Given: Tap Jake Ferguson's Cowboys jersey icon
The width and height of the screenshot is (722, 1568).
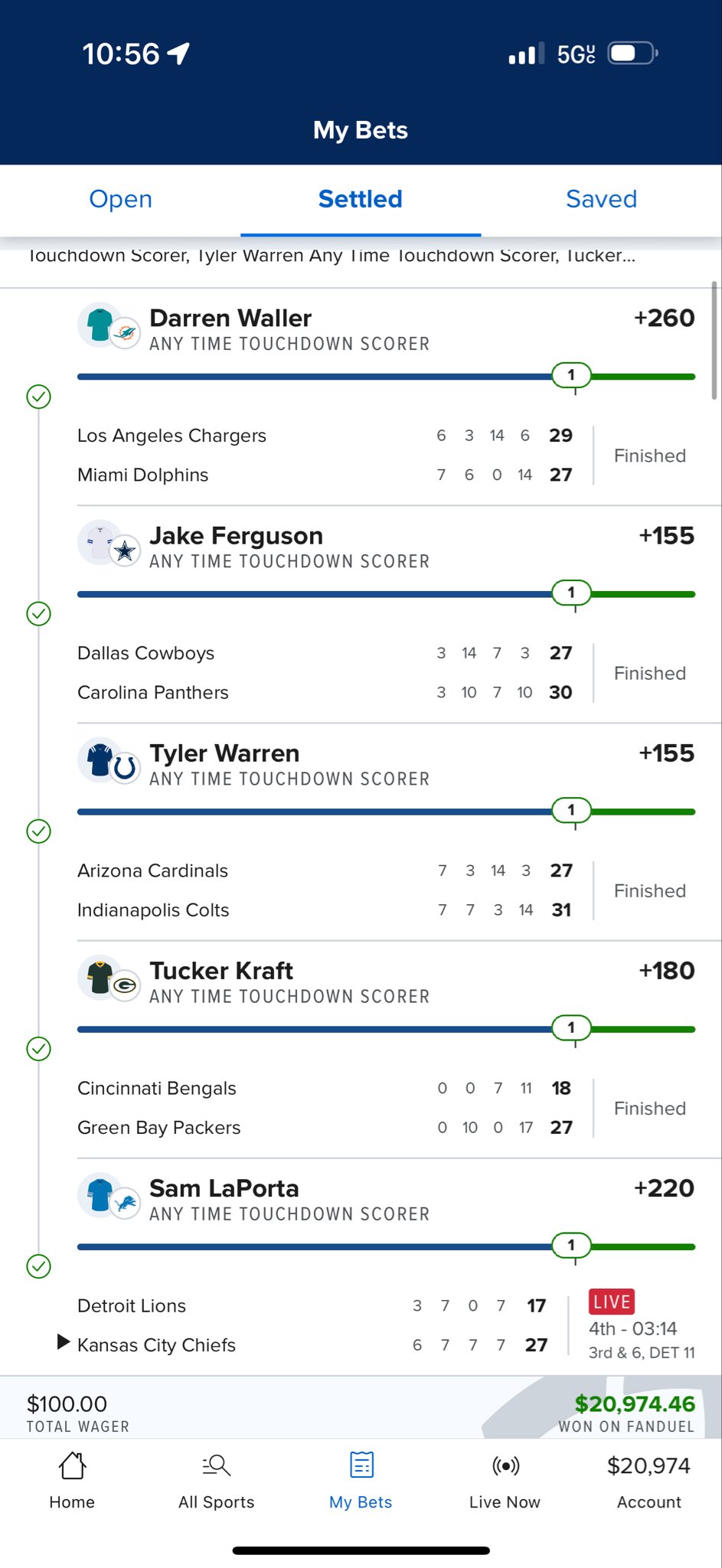Looking at the screenshot, I should tap(100, 542).
